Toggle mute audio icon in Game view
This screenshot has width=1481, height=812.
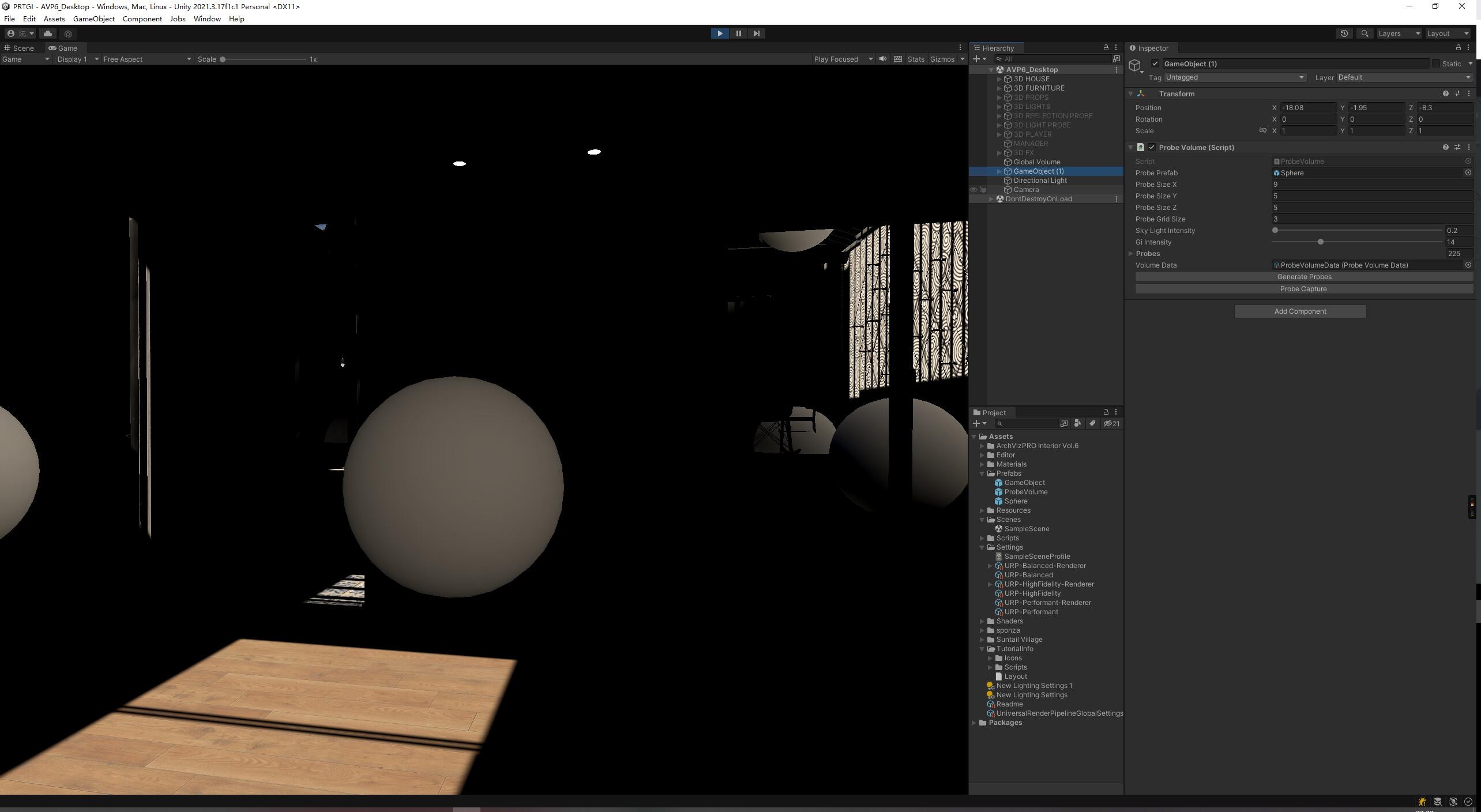[x=883, y=59]
